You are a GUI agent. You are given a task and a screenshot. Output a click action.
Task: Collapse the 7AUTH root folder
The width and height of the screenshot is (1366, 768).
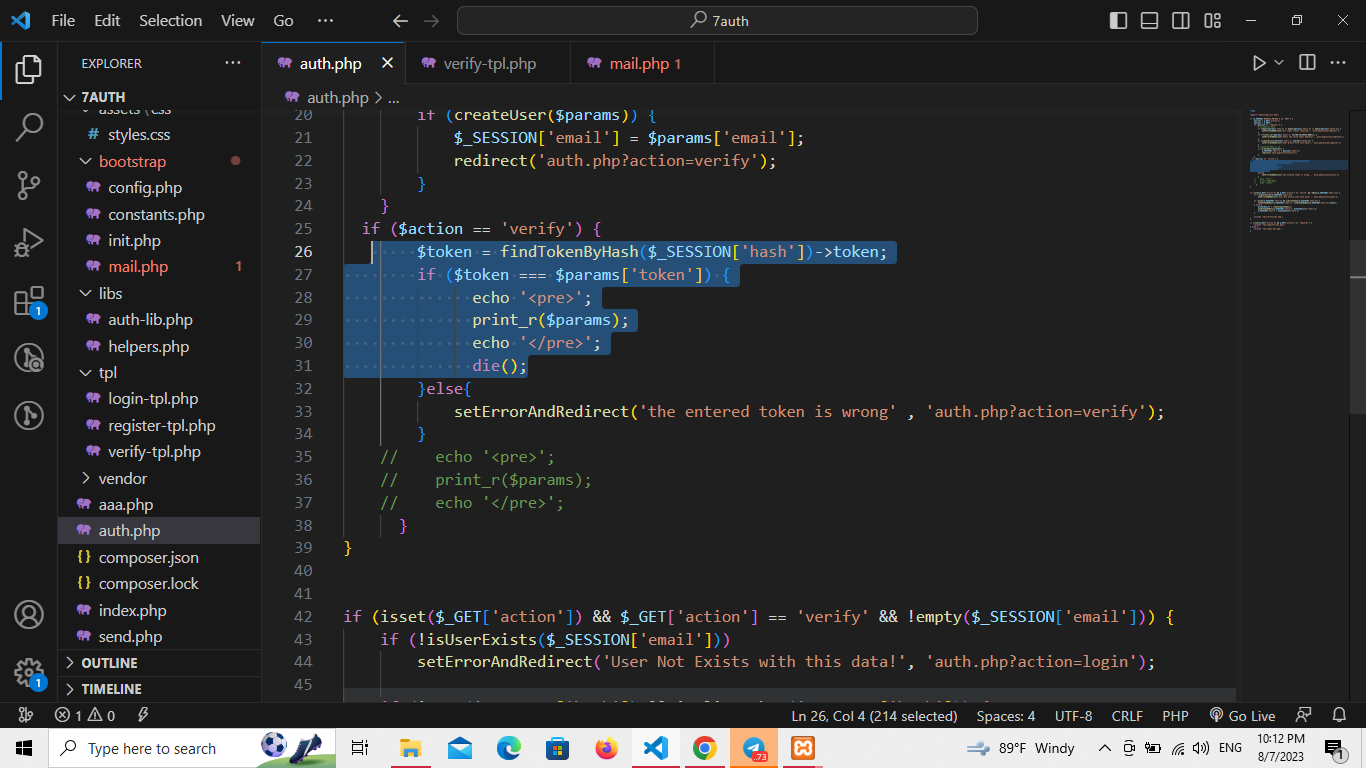click(x=160, y=97)
